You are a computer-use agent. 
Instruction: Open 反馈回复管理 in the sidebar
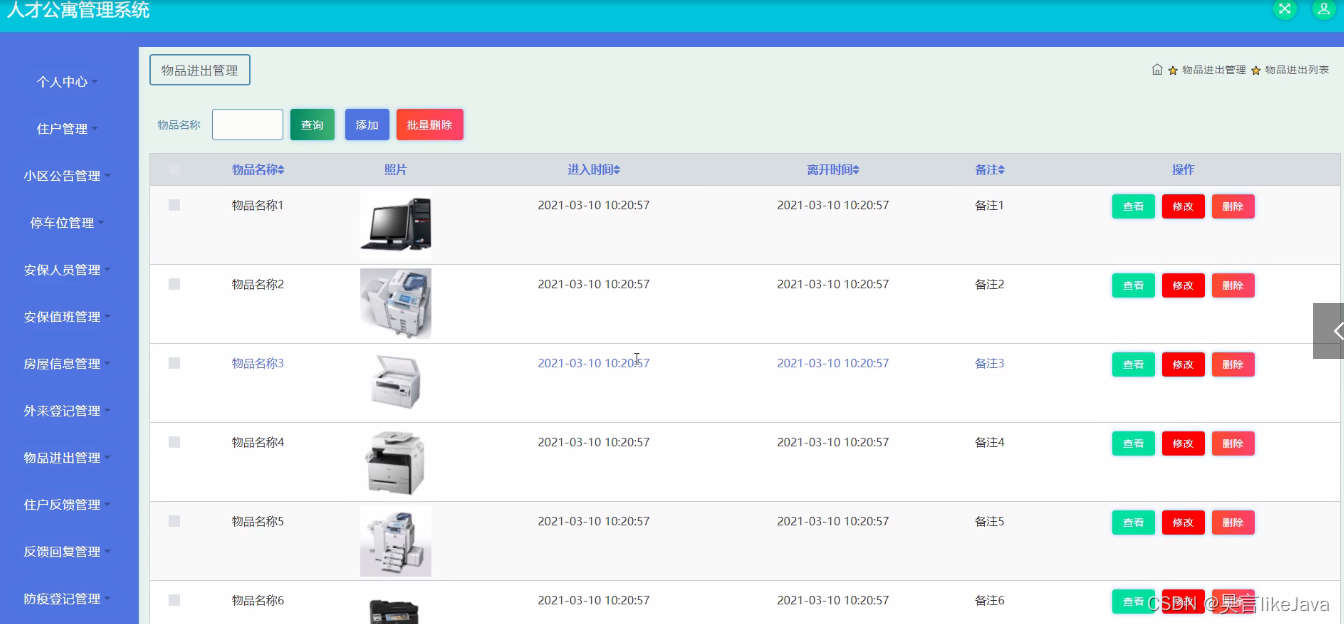68,552
